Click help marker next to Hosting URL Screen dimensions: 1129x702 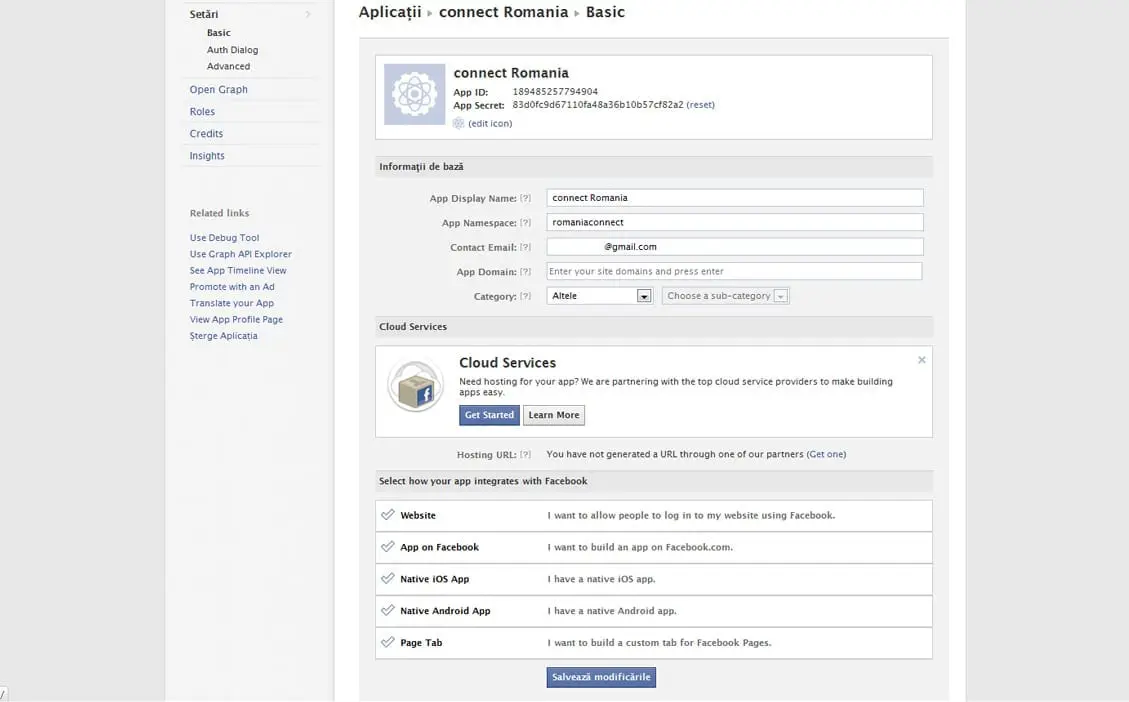pos(526,454)
